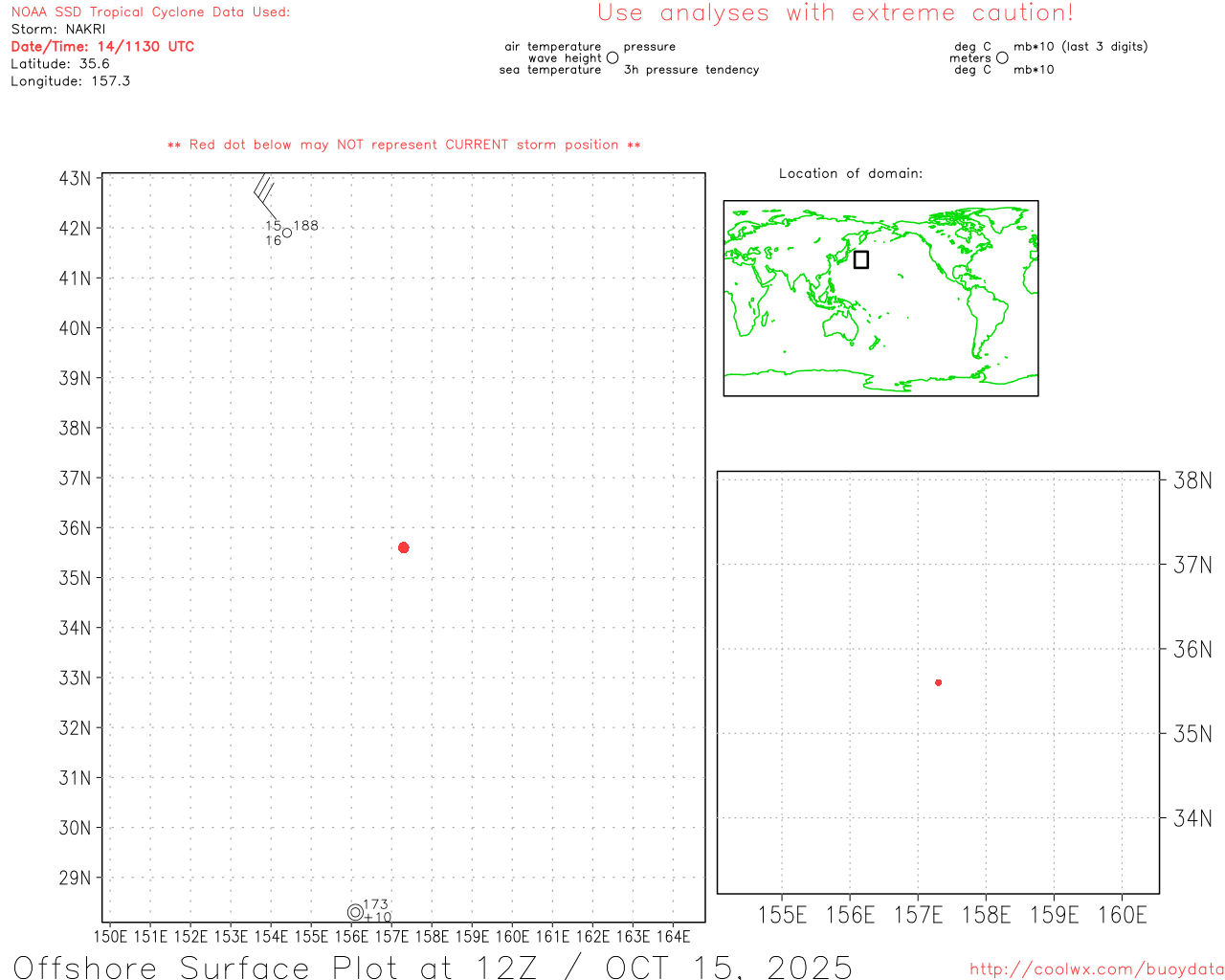1225x980 pixels.
Task: Click the pressure value '188' by the station
Action: tap(306, 226)
